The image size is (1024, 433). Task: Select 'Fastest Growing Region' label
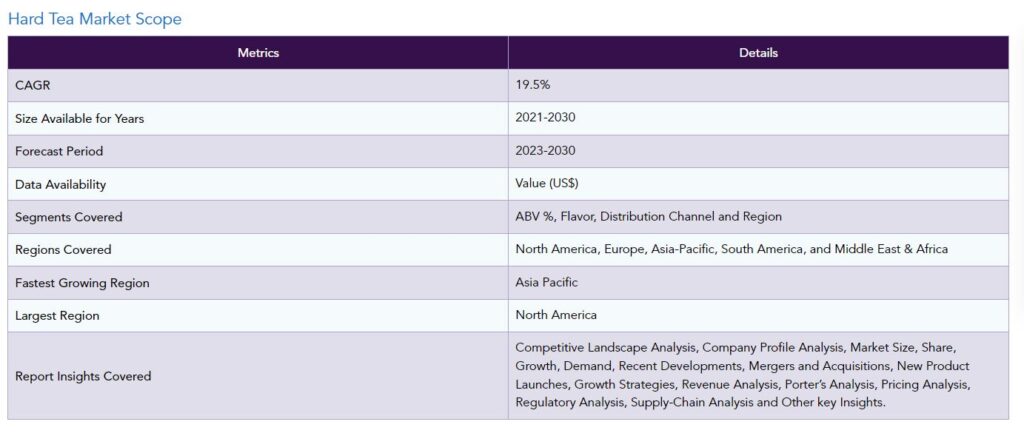(x=82, y=283)
